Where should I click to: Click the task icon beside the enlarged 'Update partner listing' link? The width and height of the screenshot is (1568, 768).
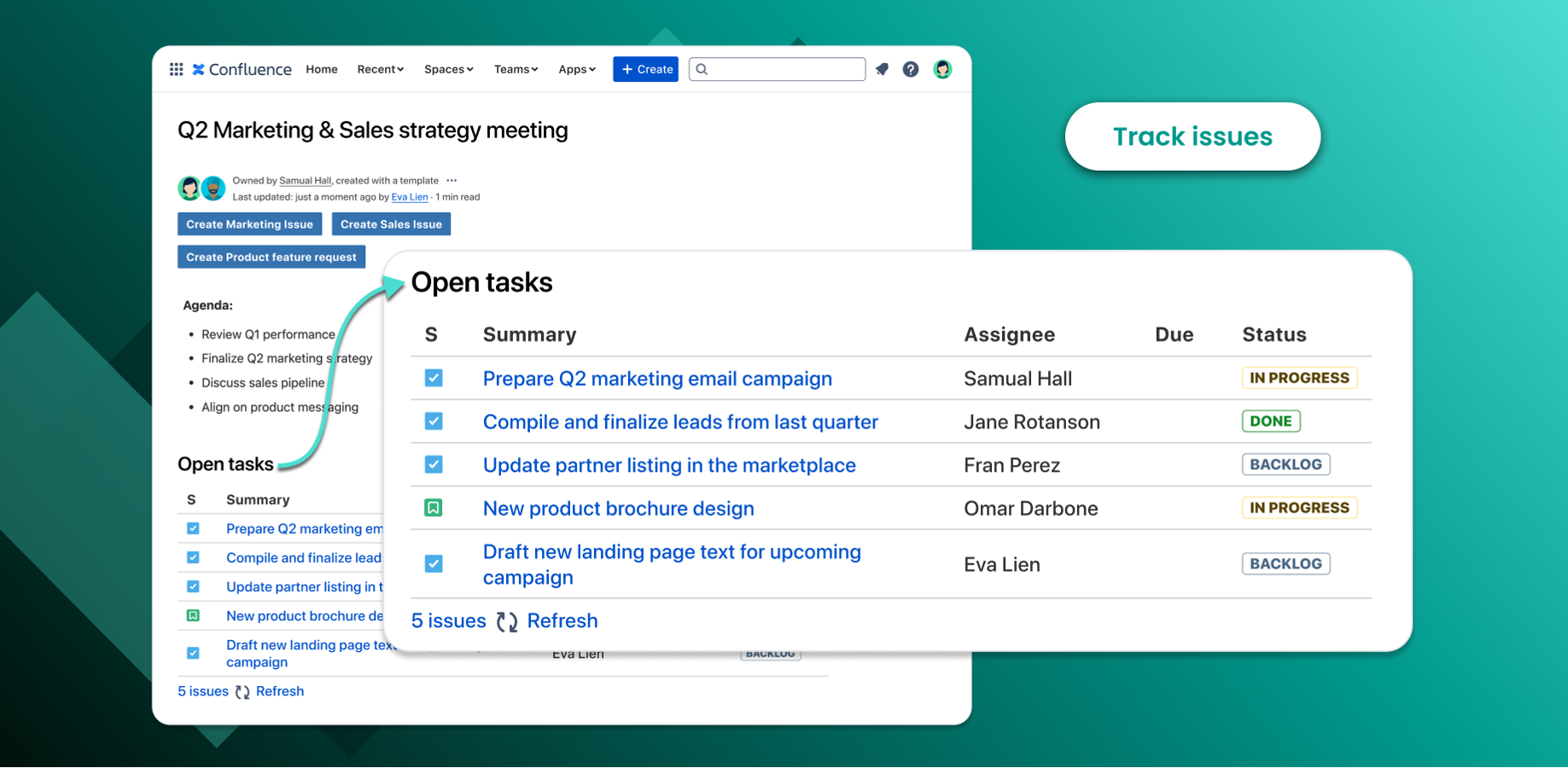coord(434,464)
